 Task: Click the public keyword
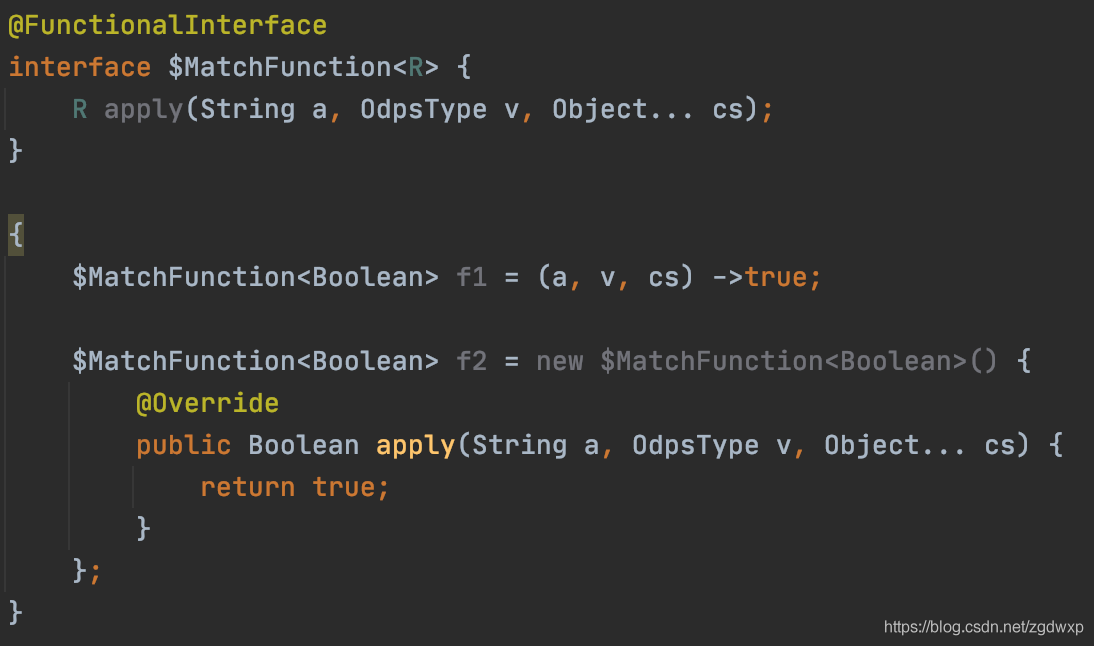183,445
